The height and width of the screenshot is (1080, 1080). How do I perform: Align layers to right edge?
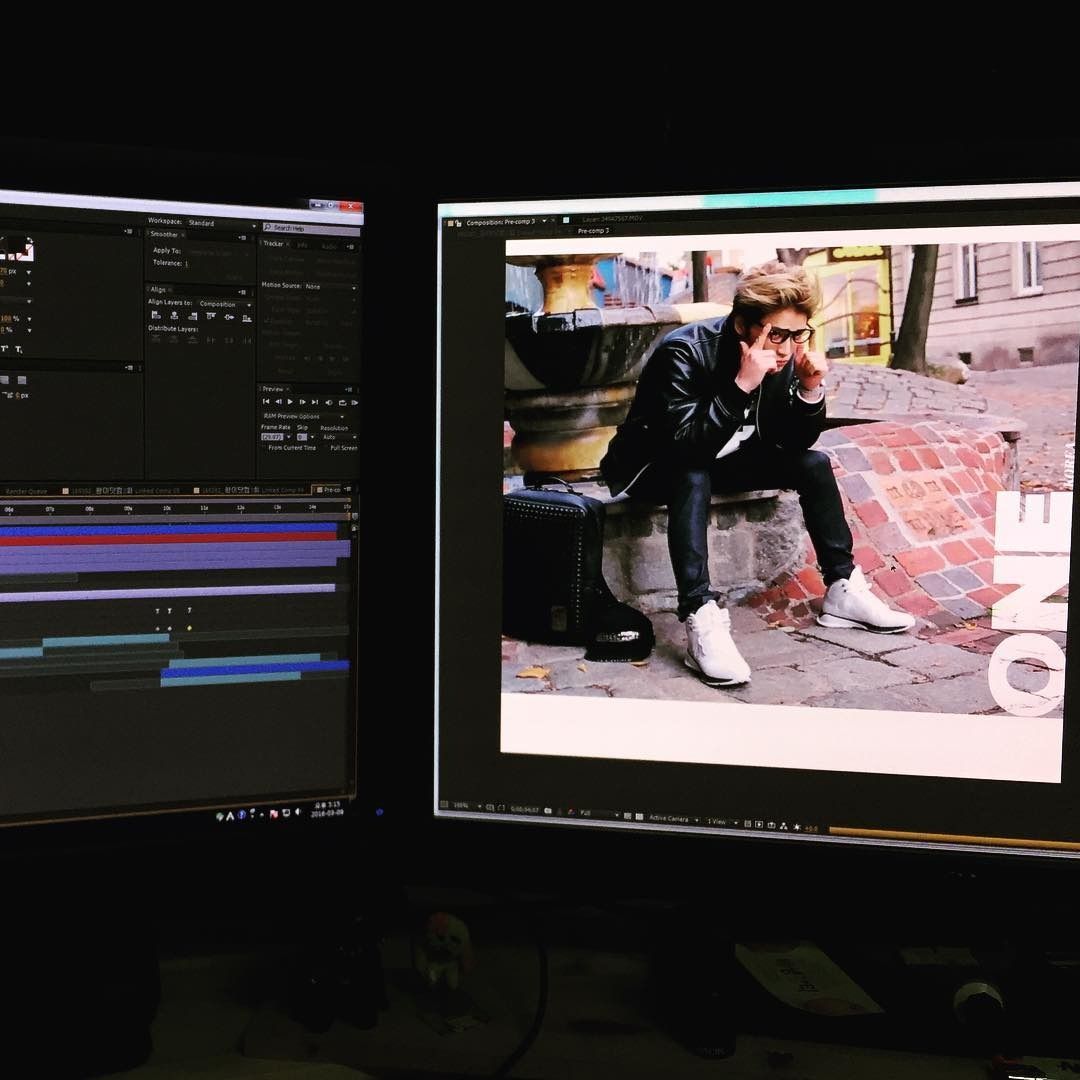pos(193,316)
